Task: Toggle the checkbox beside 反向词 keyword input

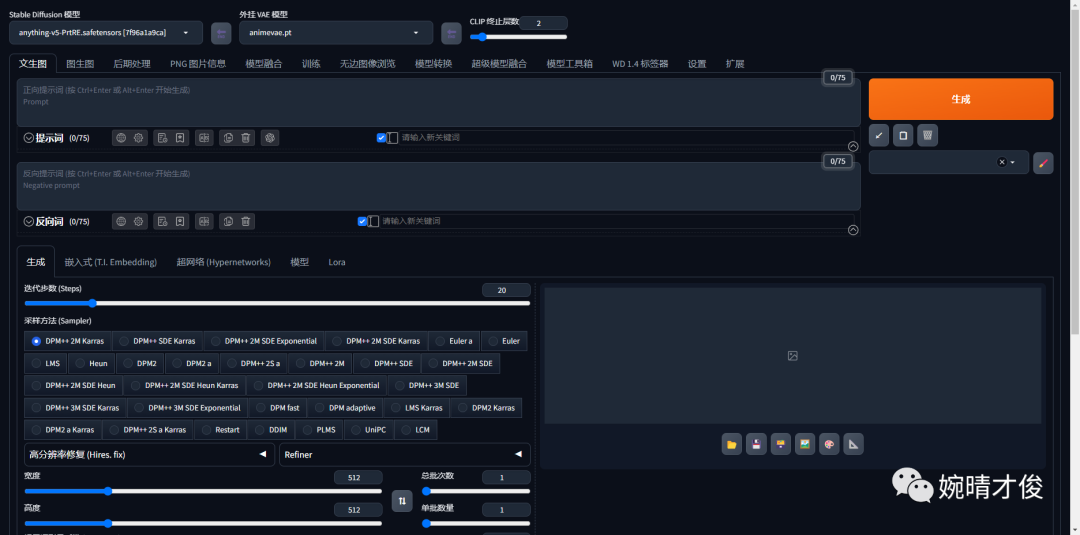Action: pyautogui.click(x=362, y=222)
